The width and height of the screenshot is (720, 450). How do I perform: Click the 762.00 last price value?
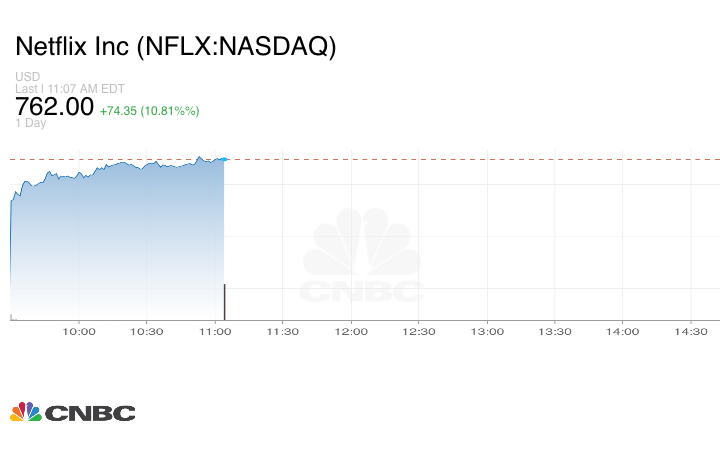point(55,106)
